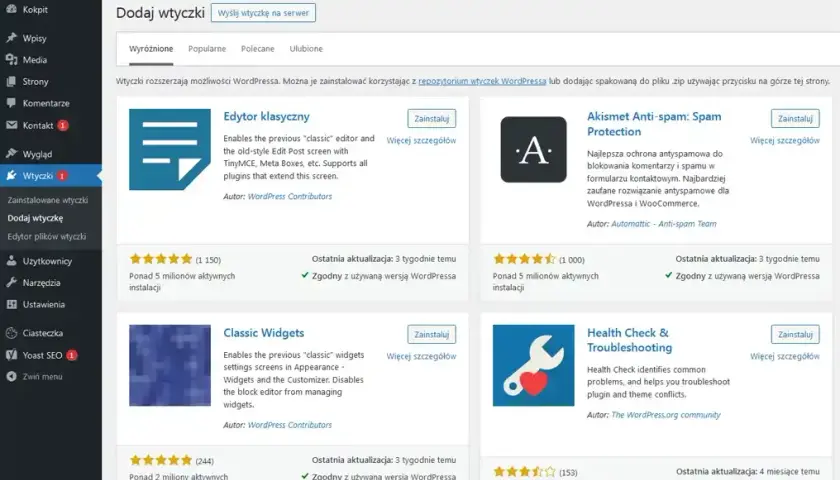Viewport: 840px width, 480px height.
Task: Open Więcej szczegółów for Edytor klasyczny
Action: click(x=421, y=140)
